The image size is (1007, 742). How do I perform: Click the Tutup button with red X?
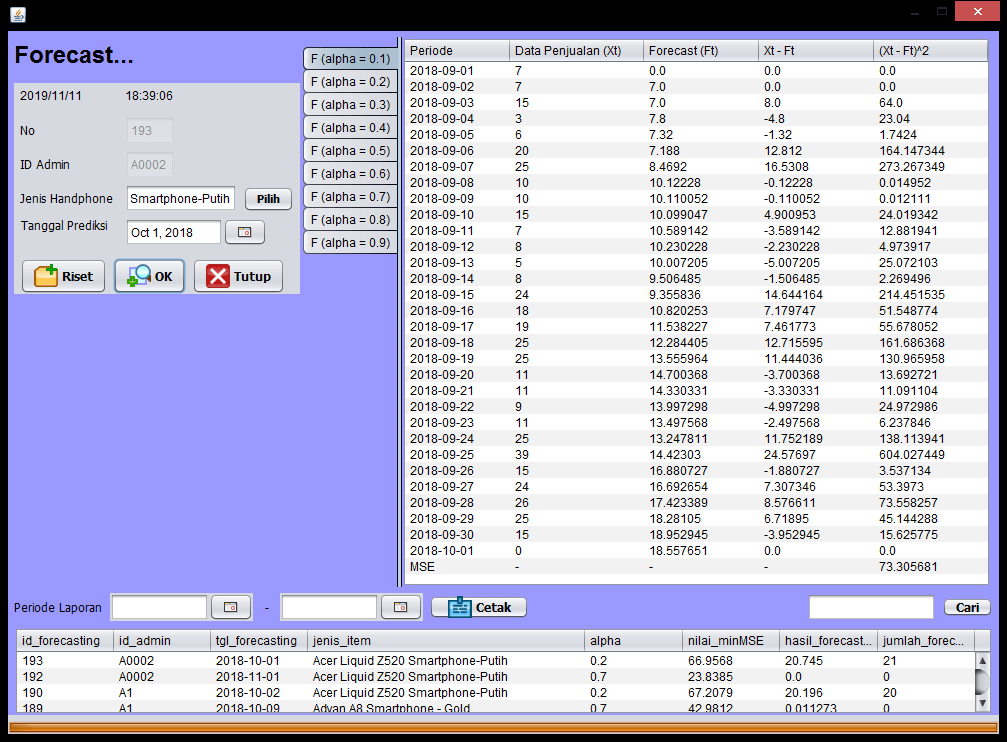(238, 276)
